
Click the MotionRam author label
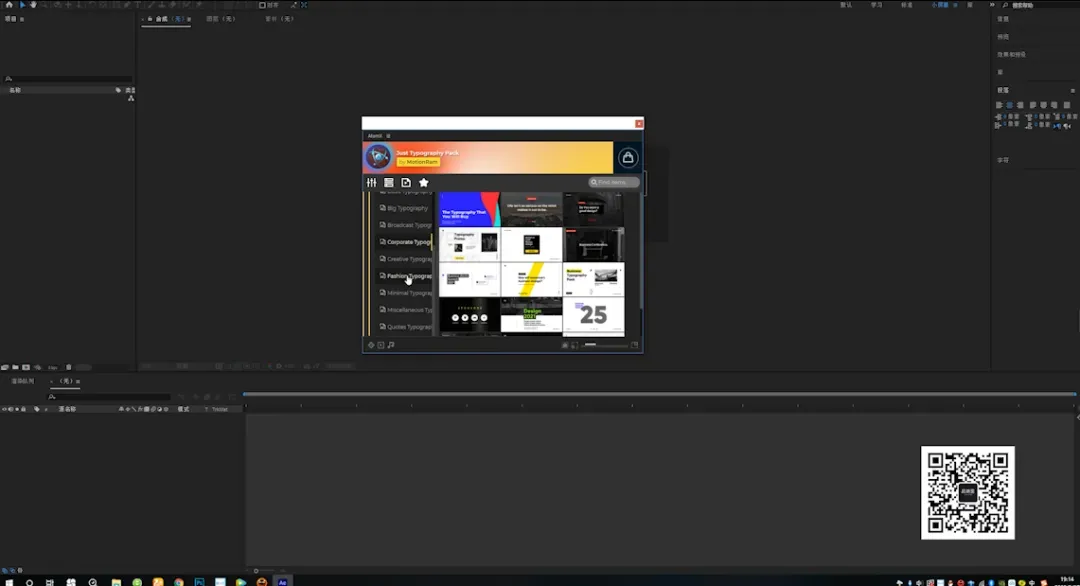pos(419,162)
